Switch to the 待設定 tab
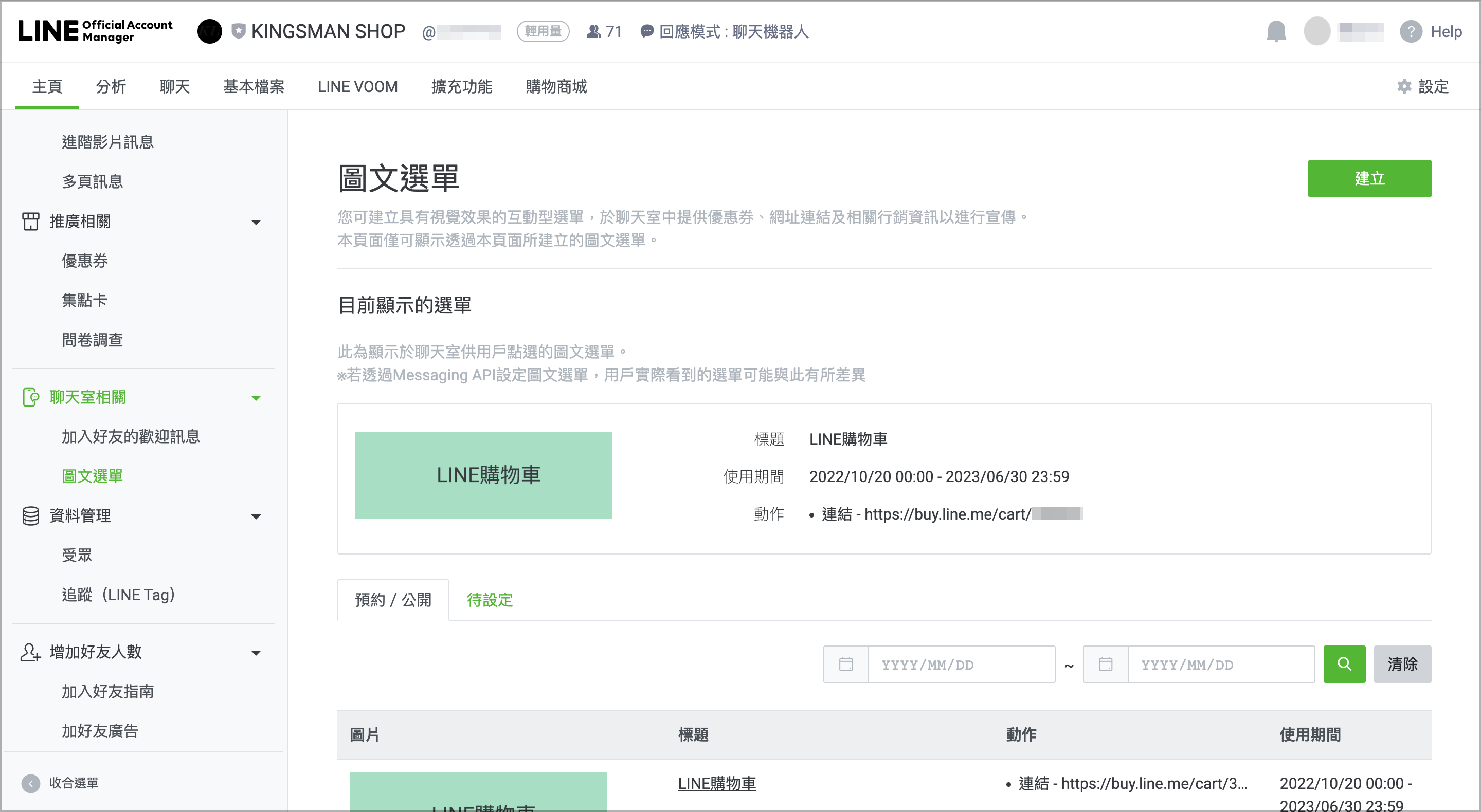This screenshot has width=1481, height=812. (490, 599)
